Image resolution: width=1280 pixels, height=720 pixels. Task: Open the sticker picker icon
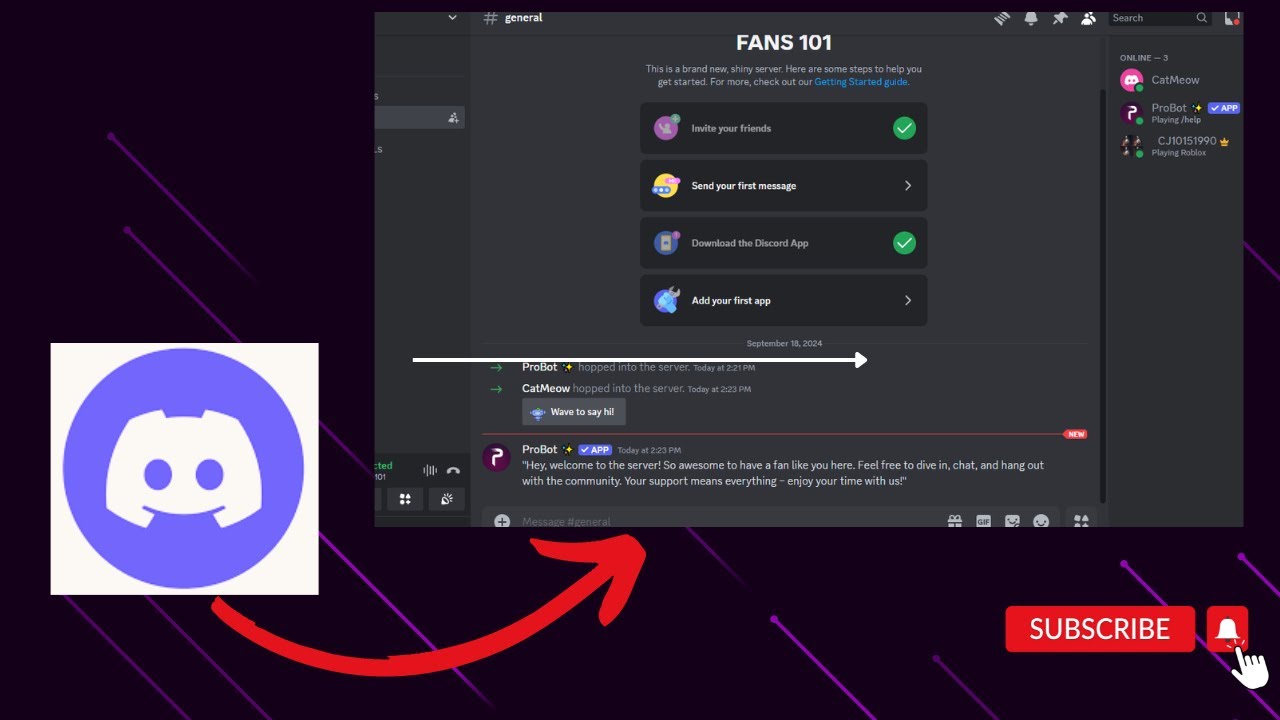coord(1012,521)
